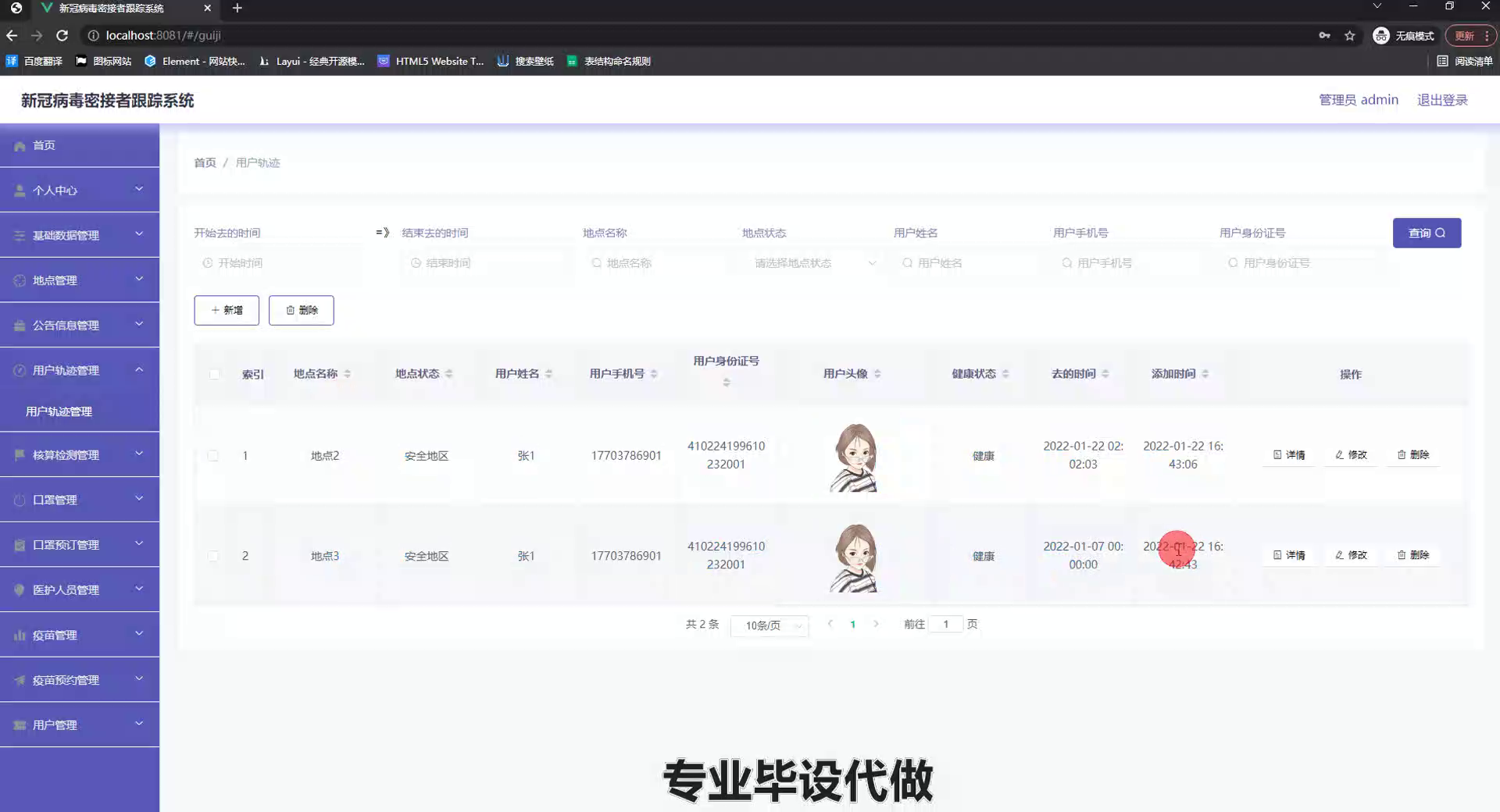This screenshot has width=1500, height=812.
Task: Open the 疫苗管理 sidebar menu
Action: click(80, 635)
